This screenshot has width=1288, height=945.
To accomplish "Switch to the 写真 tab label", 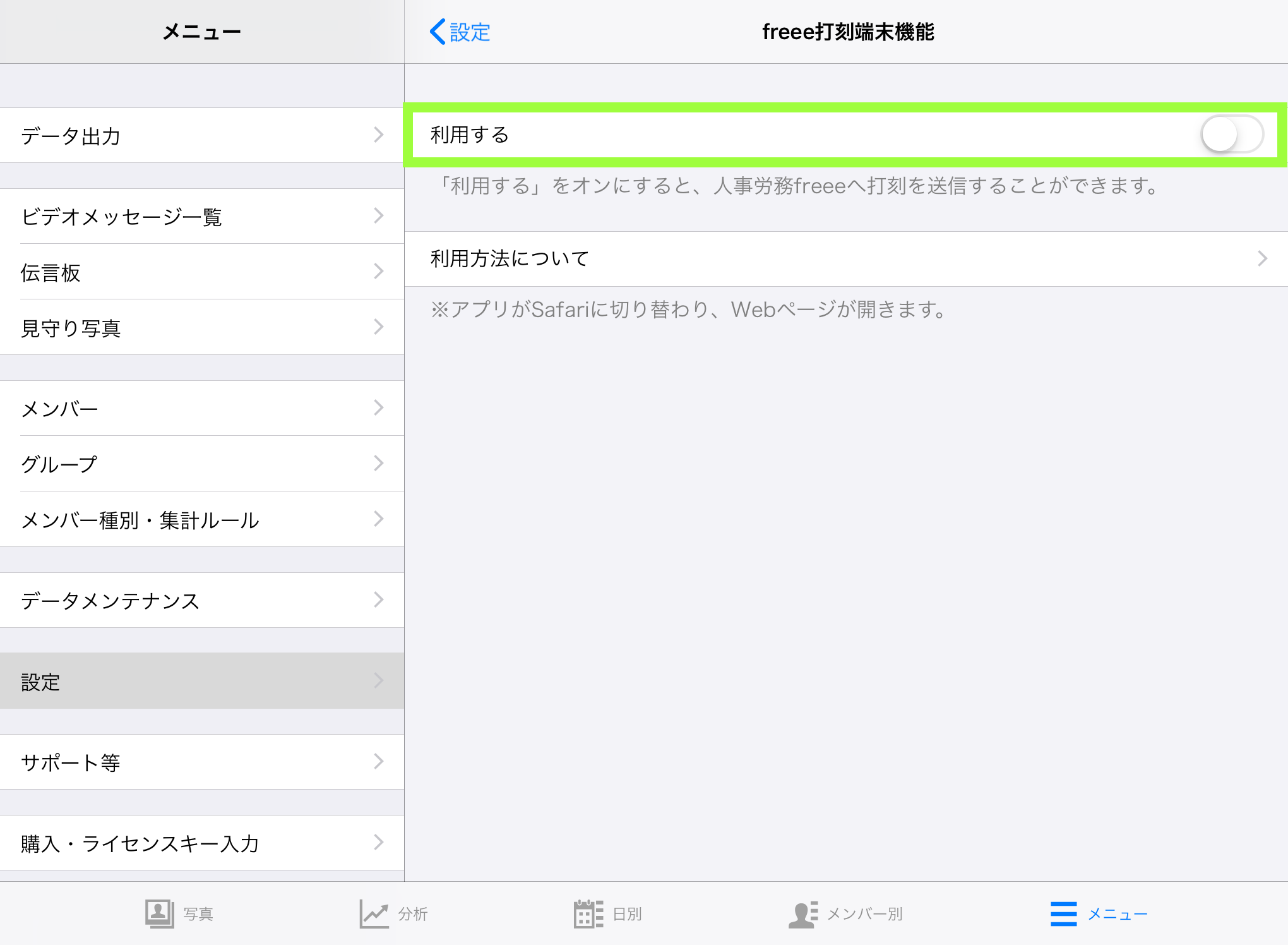I will (198, 914).
